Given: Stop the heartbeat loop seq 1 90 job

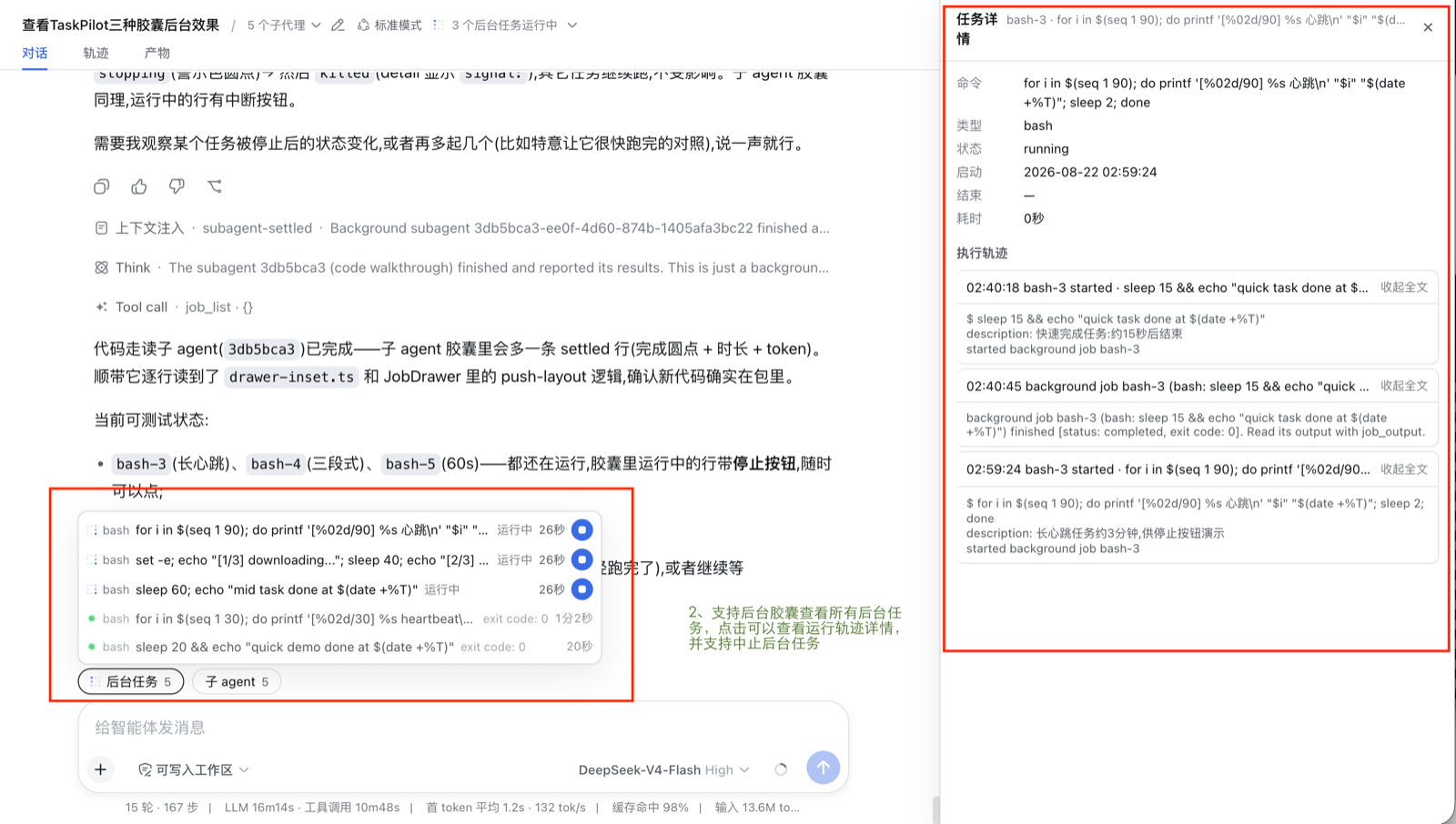Looking at the screenshot, I should (x=582, y=529).
